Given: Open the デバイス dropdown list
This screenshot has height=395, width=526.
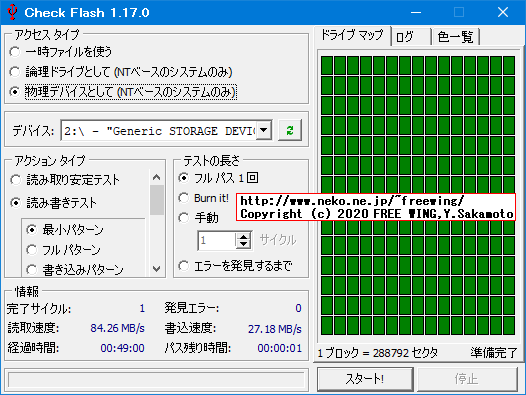Looking at the screenshot, I should [264, 130].
